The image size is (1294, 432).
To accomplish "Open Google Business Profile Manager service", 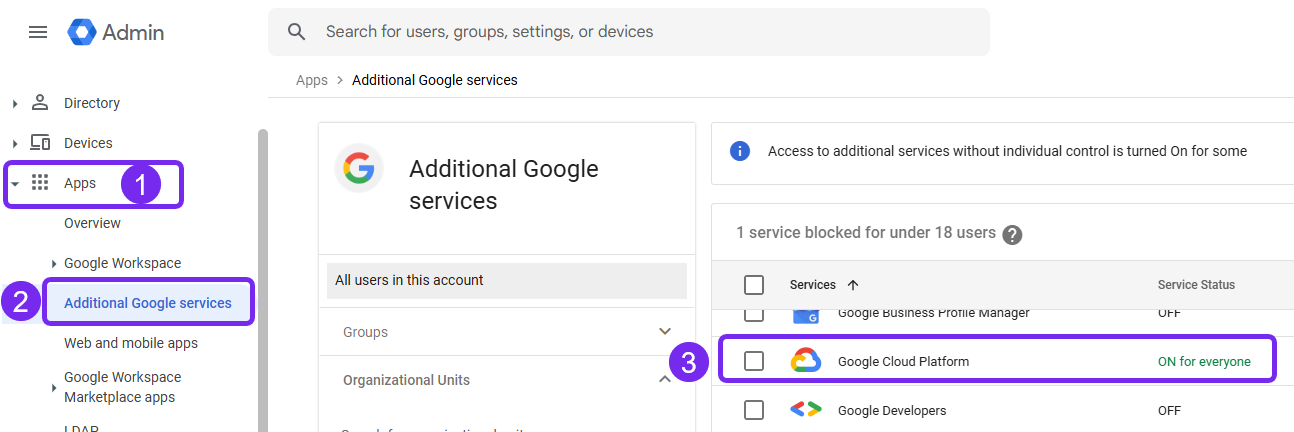I will [x=934, y=313].
